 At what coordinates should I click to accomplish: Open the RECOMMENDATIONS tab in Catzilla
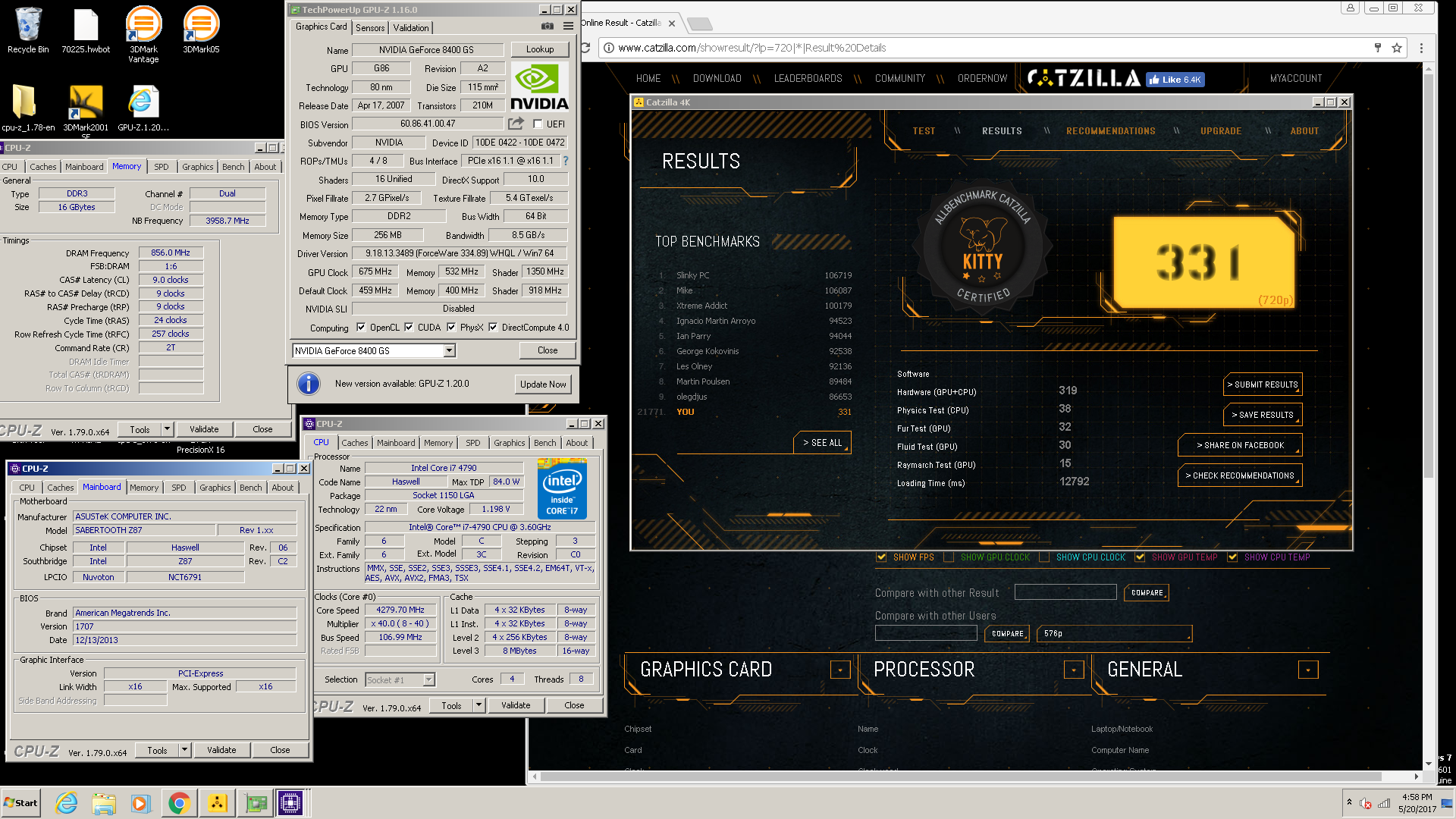(1110, 131)
